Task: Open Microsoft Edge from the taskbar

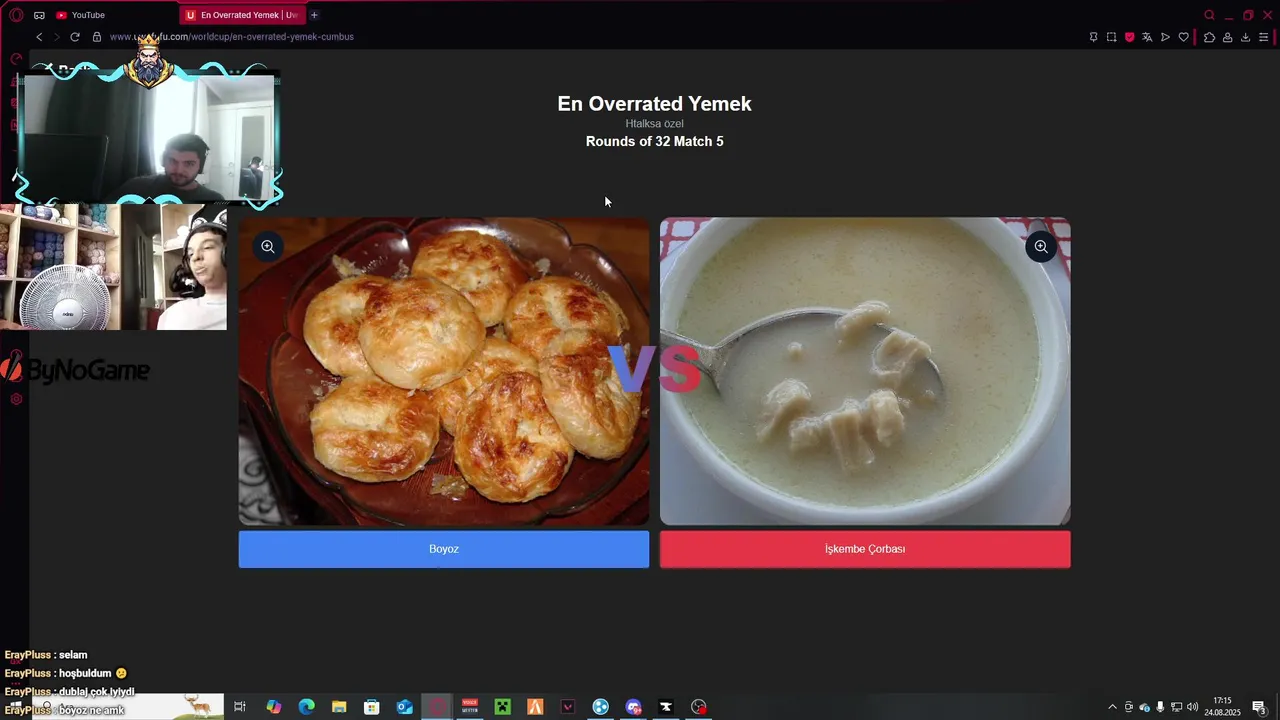Action: tap(307, 707)
